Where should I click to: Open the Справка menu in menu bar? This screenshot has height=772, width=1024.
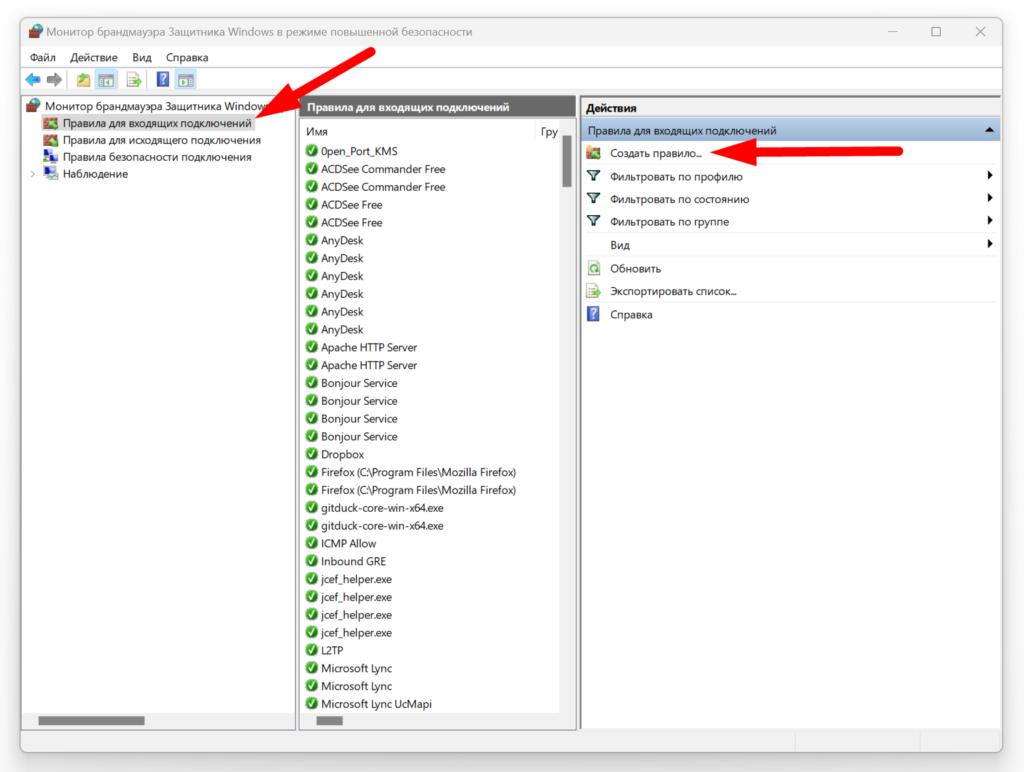[187, 57]
